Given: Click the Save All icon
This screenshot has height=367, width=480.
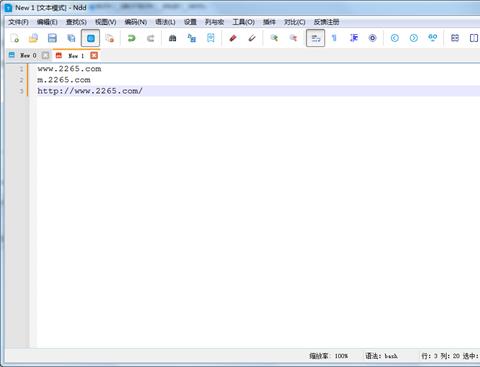Looking at the screenshot, I should [71, 38].
